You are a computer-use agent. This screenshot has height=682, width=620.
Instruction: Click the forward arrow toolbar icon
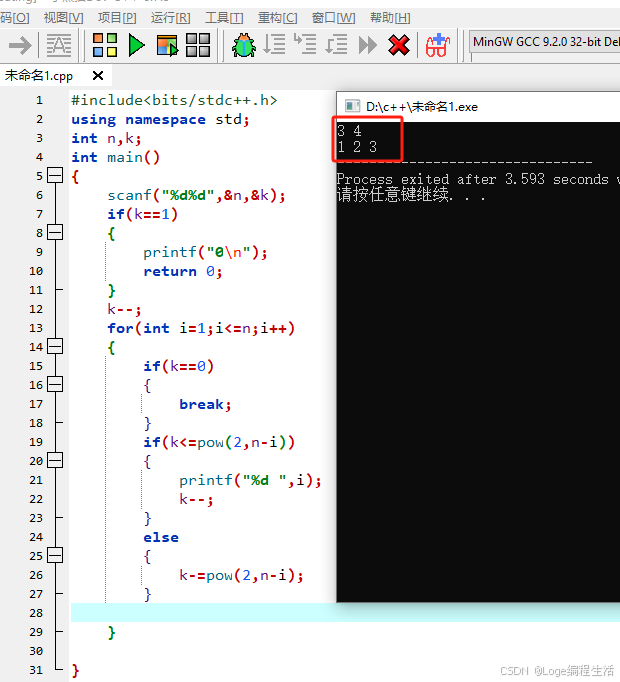(20, 45)
